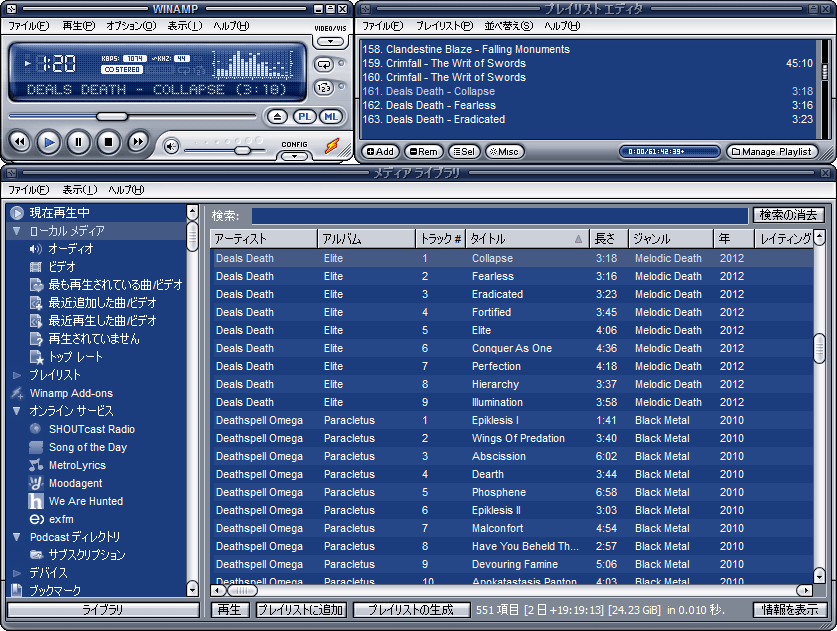Stop playback in Winamp
837x631 pixels.
(x=108, y=142)
